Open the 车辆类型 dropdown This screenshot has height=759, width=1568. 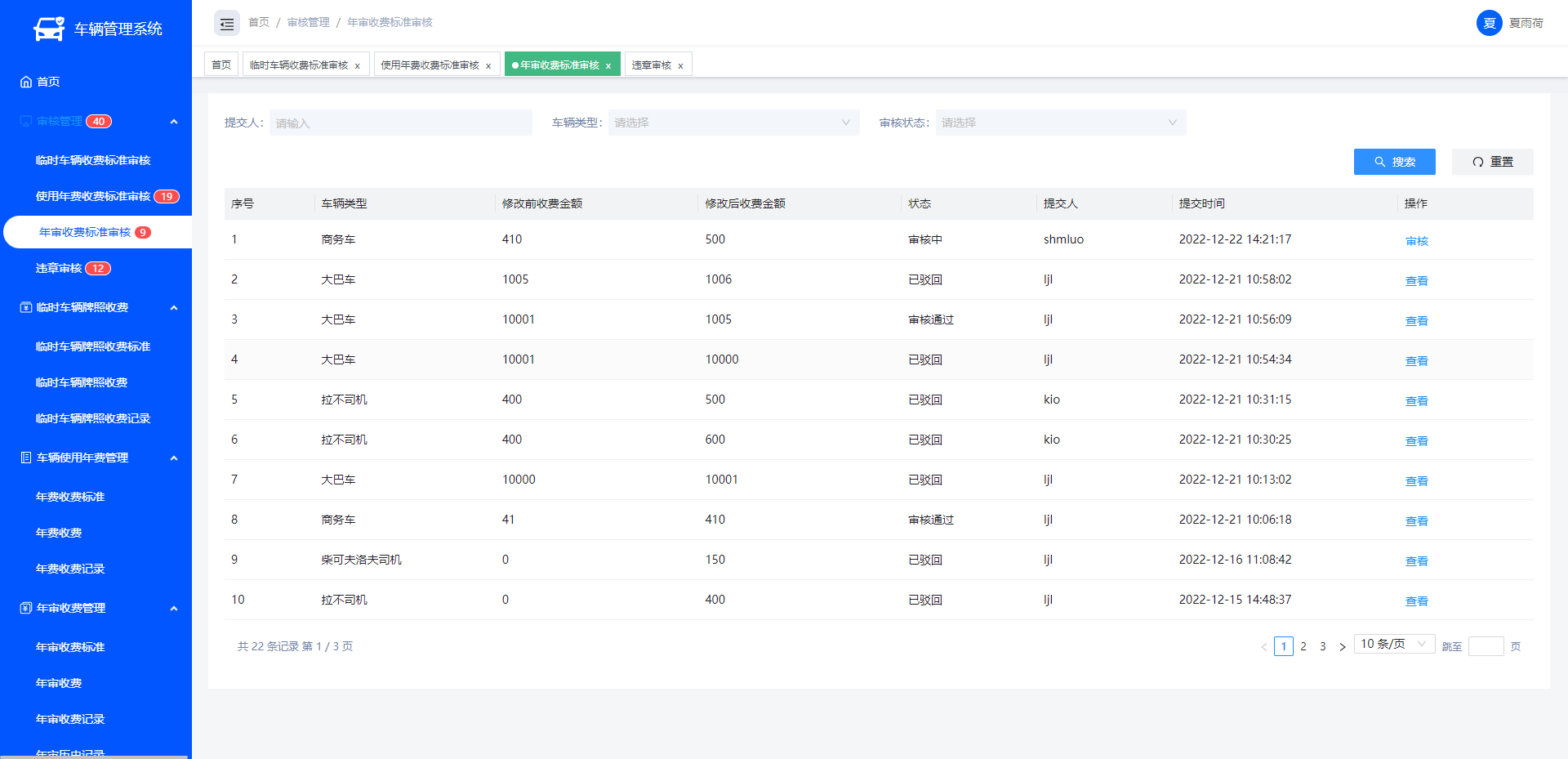coord(733,123)
